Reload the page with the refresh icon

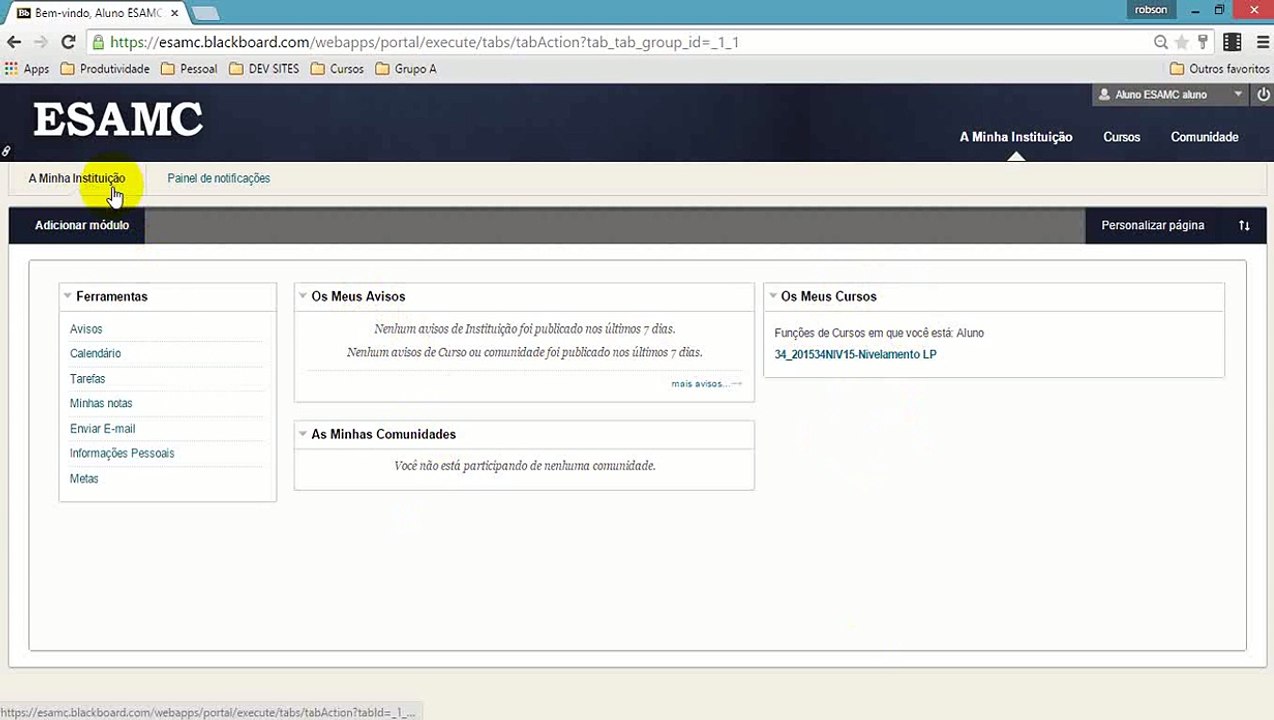click(x=68, y=42)
